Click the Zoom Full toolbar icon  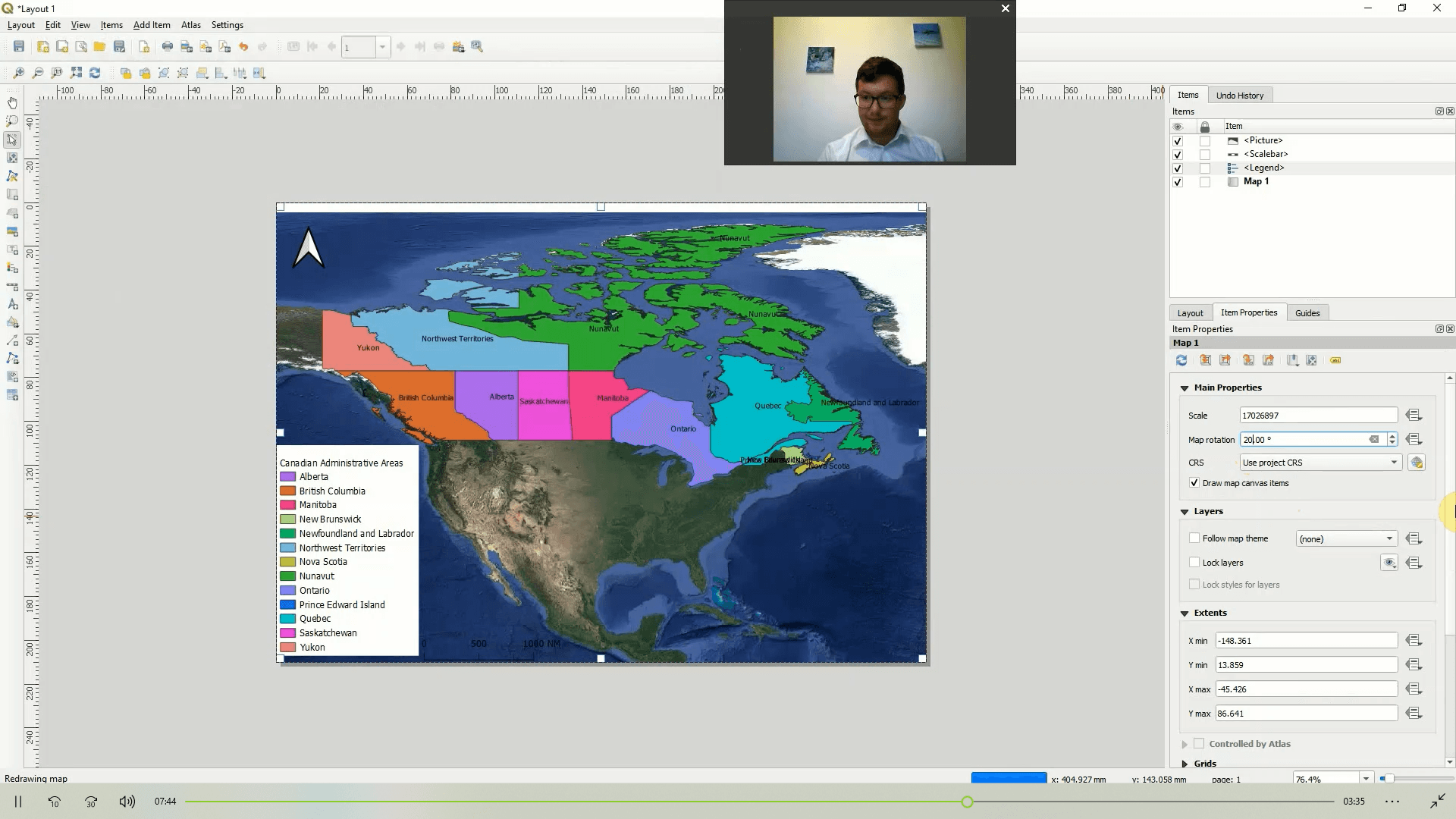coord(76,73)
